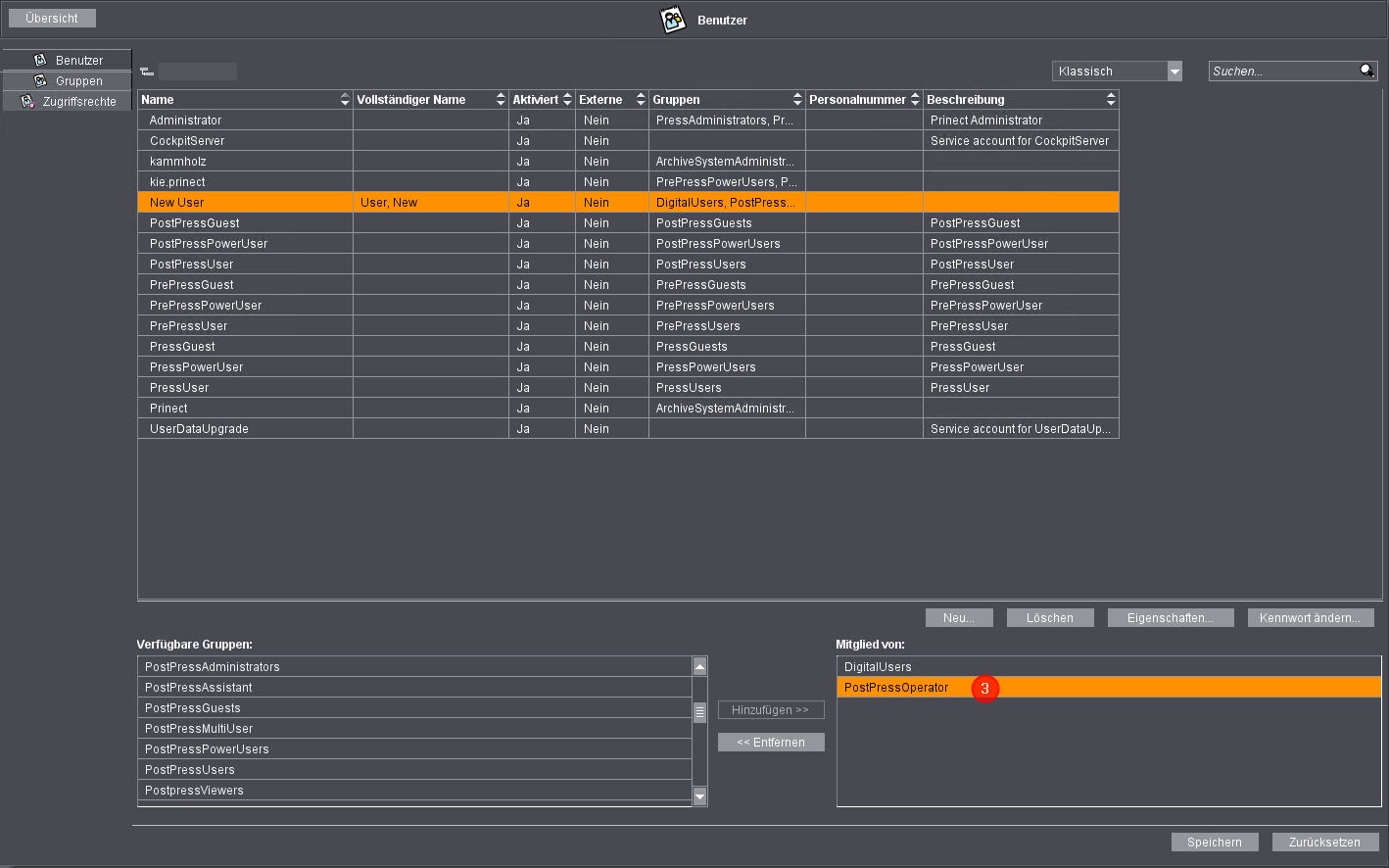Select the Administrator user row
Image resolution: width=1389 pixels, height=868 pixels.
628,120
